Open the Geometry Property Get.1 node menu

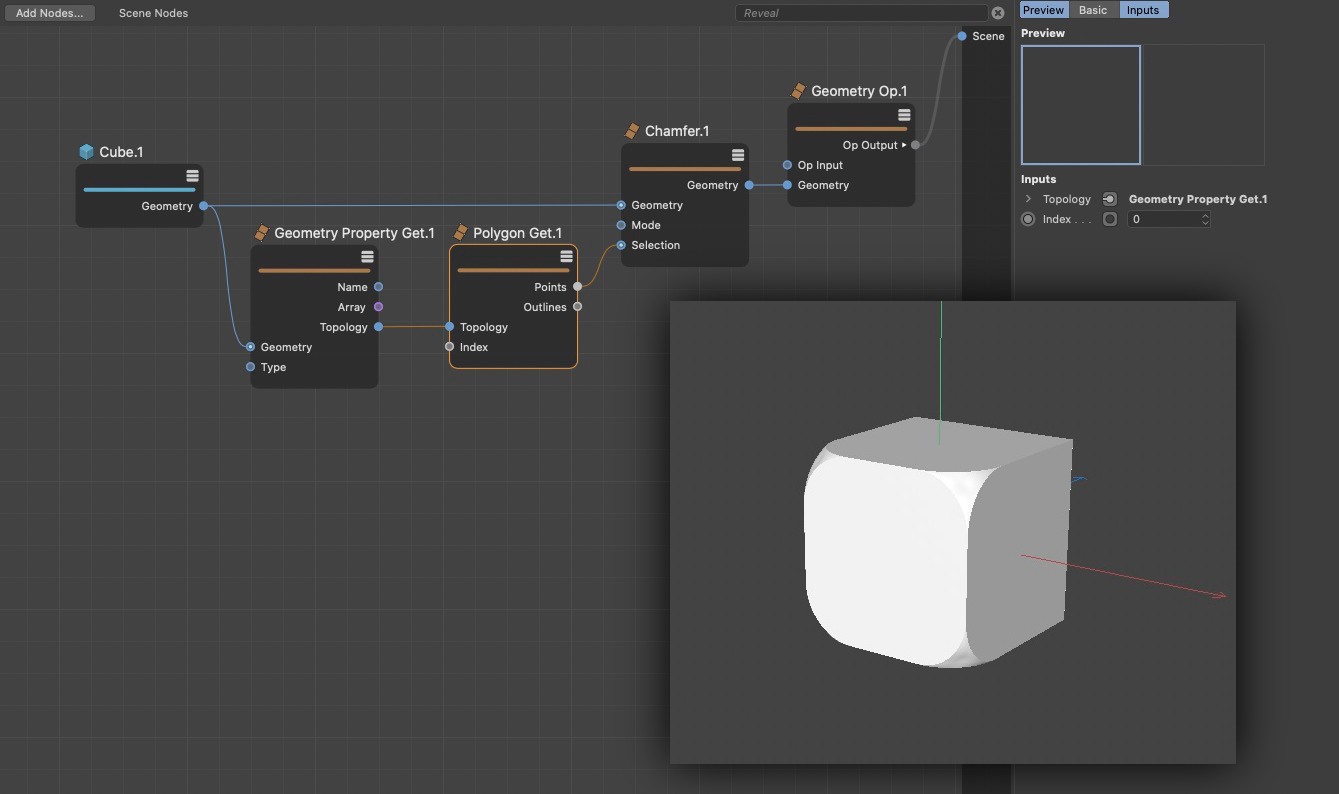click(x=367, y=257)
